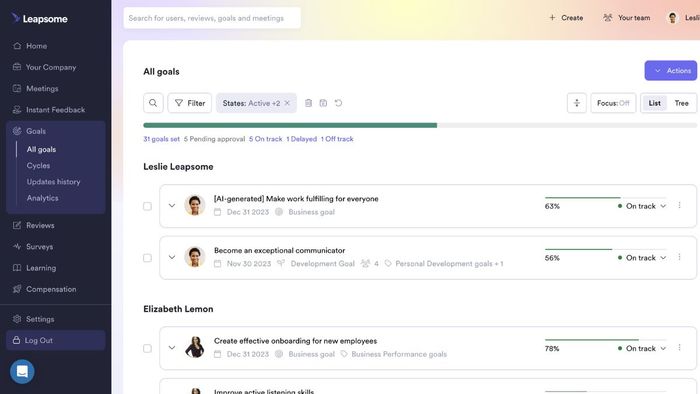The height and width of the screenshot is (394, 700).
Task: Click the 31 goals set link
Action: tap(161, 139)
